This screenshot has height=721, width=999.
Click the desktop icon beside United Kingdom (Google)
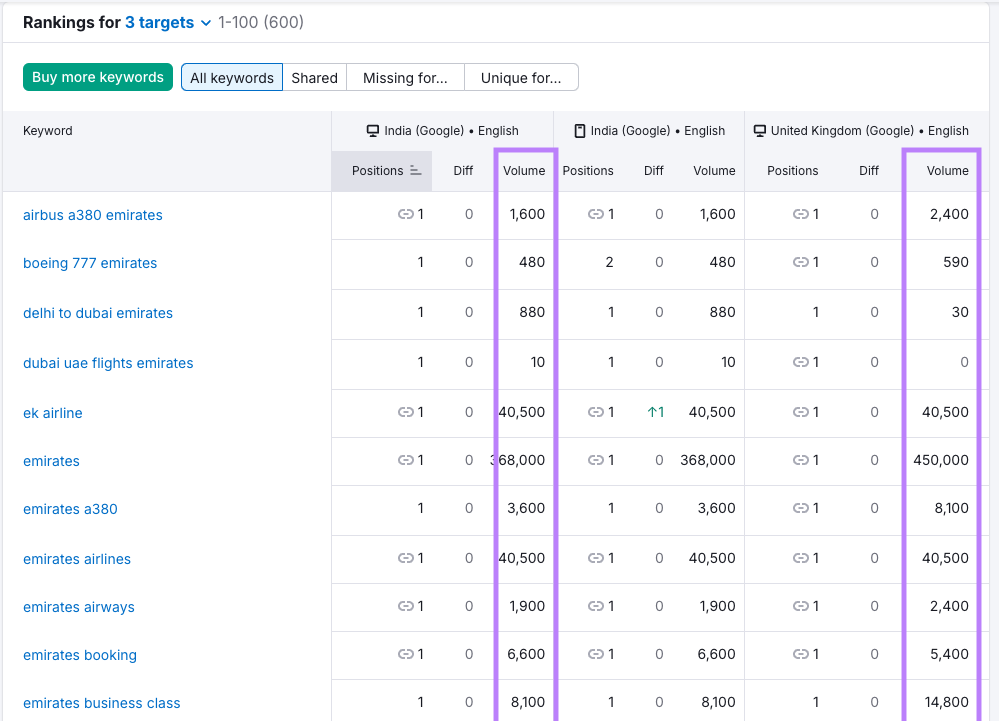coord(760,131)
